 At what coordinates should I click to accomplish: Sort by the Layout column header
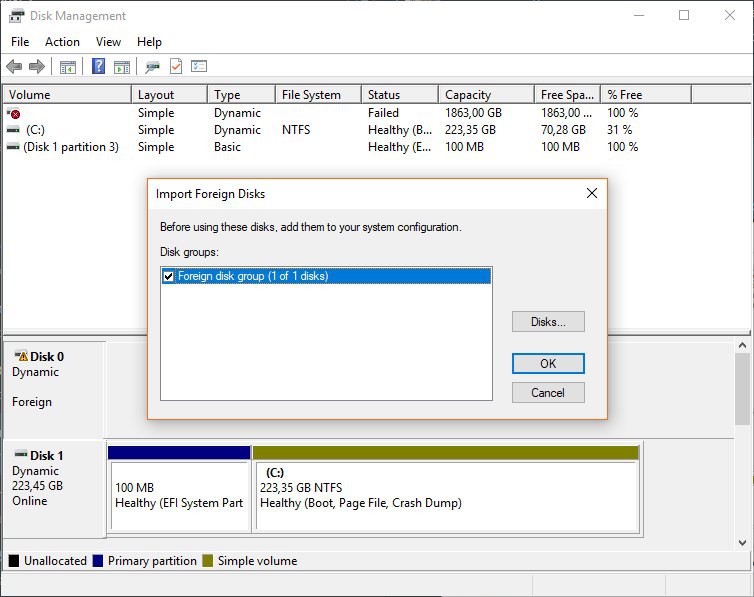(x=169, y=95)
